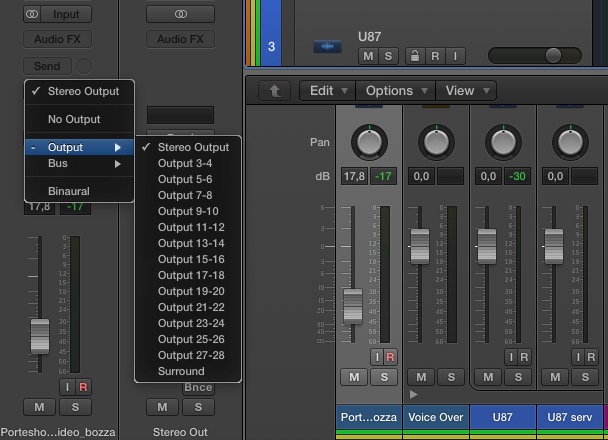
Task: Open the Options dropdown menu
Action: pyautogui.click(x=396, y=91)
